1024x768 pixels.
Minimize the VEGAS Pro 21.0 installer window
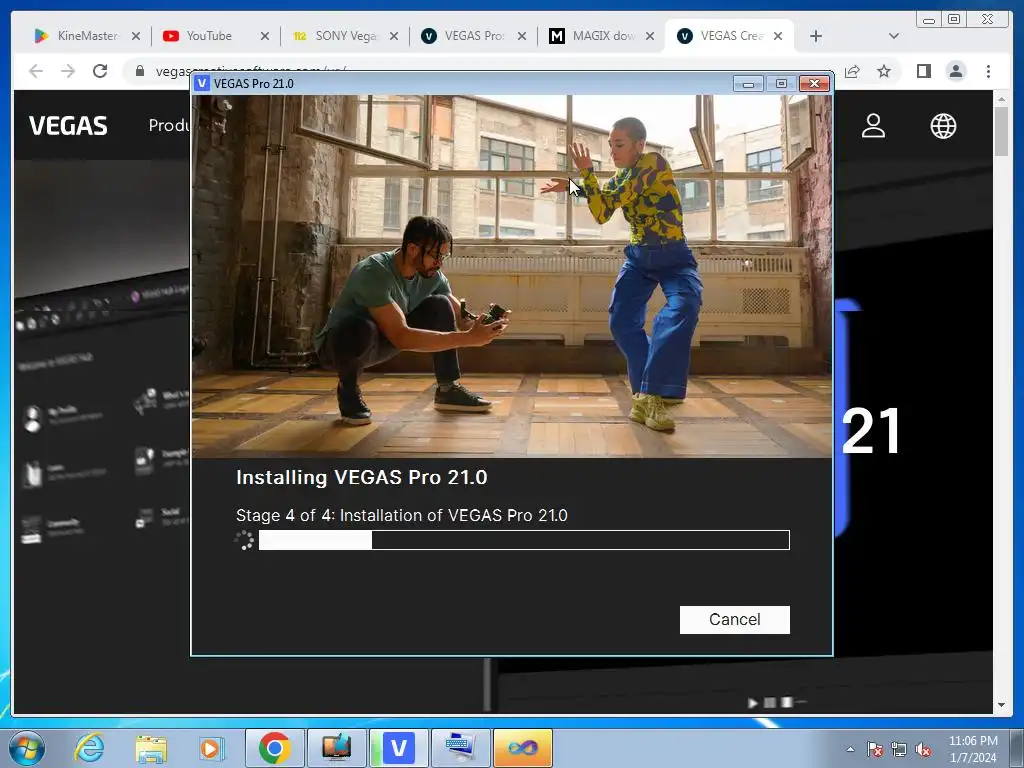pyautogui.click(x=748, y=84)
